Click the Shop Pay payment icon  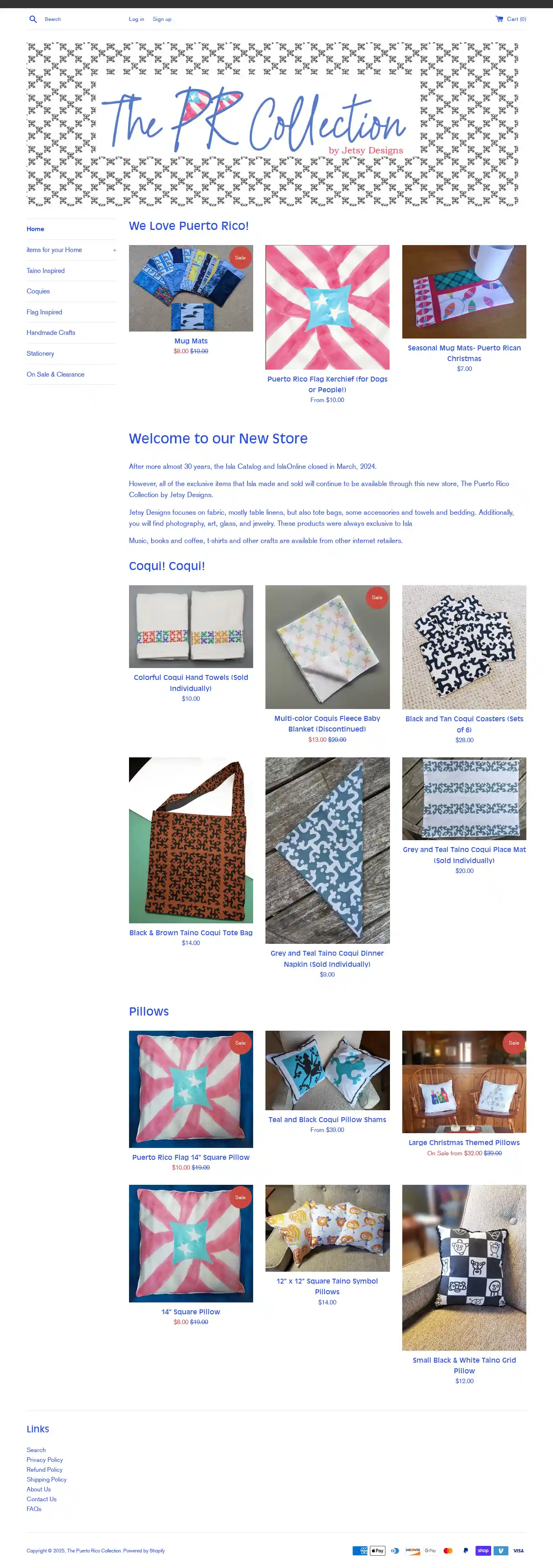pyautogui.click(x=483, y=1550)
